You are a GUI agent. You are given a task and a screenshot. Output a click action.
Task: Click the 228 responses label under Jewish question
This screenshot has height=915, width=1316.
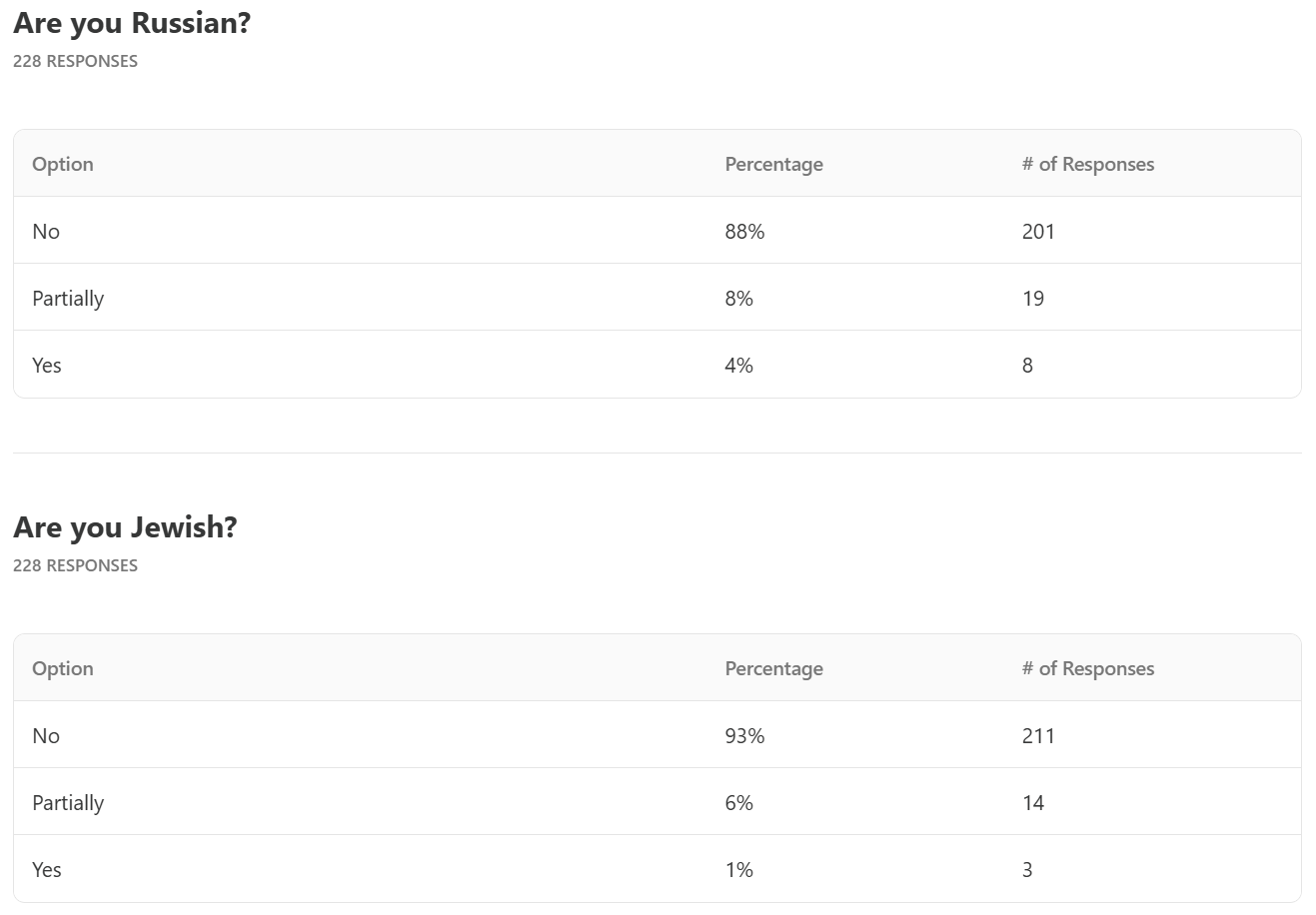click(x=75, y=565)
